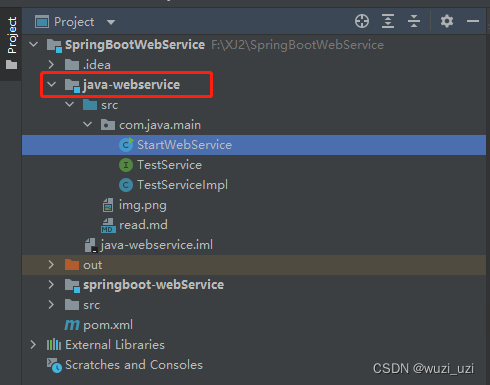
Task: Select the TestServiceImpl class
Action: (182, 185)
